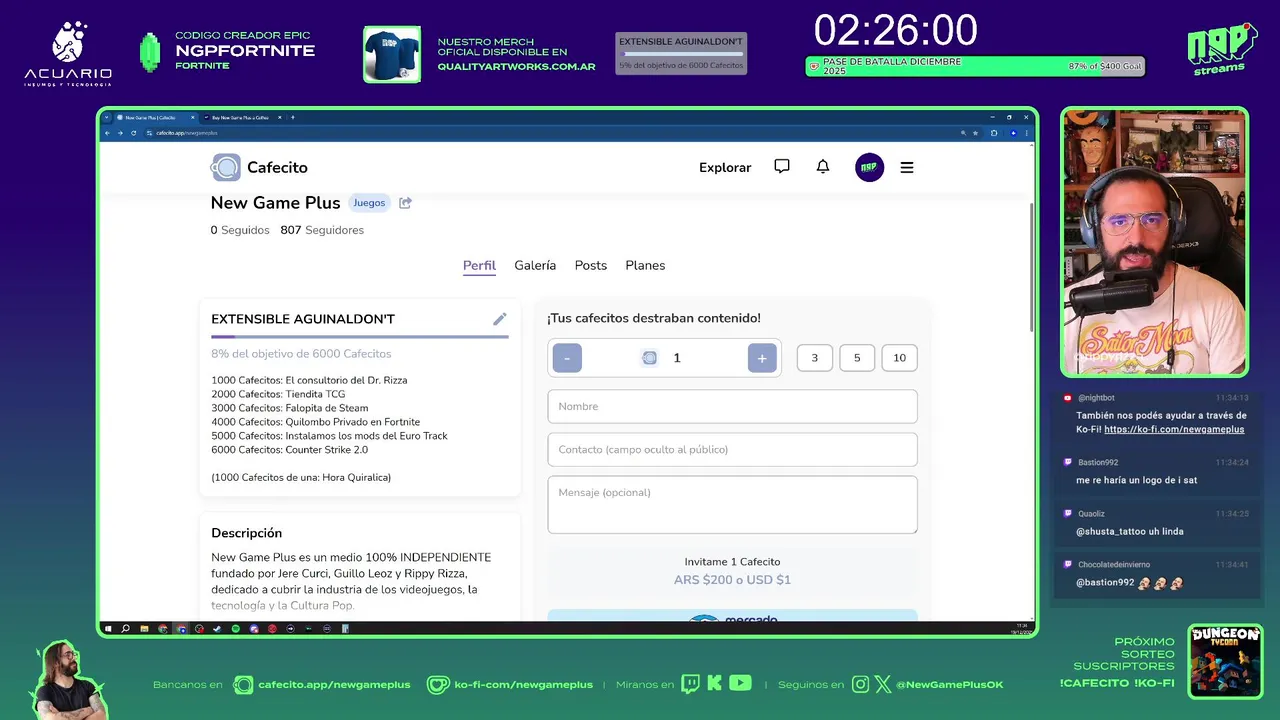1280x720 pixels.
Task: Click the Quaoliz chat message
Action: pyautogui.click(x=1155, y=522)
